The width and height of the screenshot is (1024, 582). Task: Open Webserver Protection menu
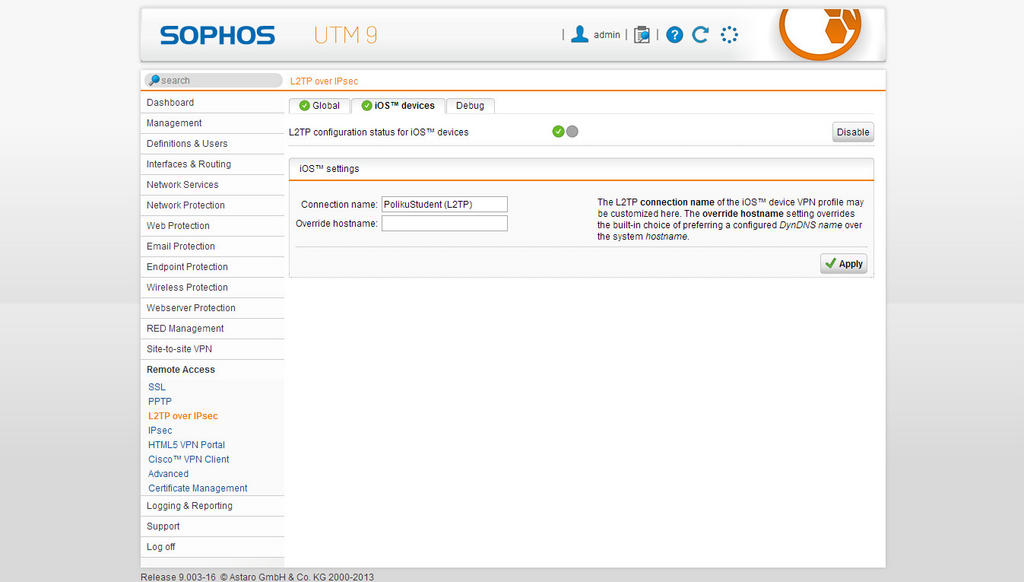click(212, 308)
